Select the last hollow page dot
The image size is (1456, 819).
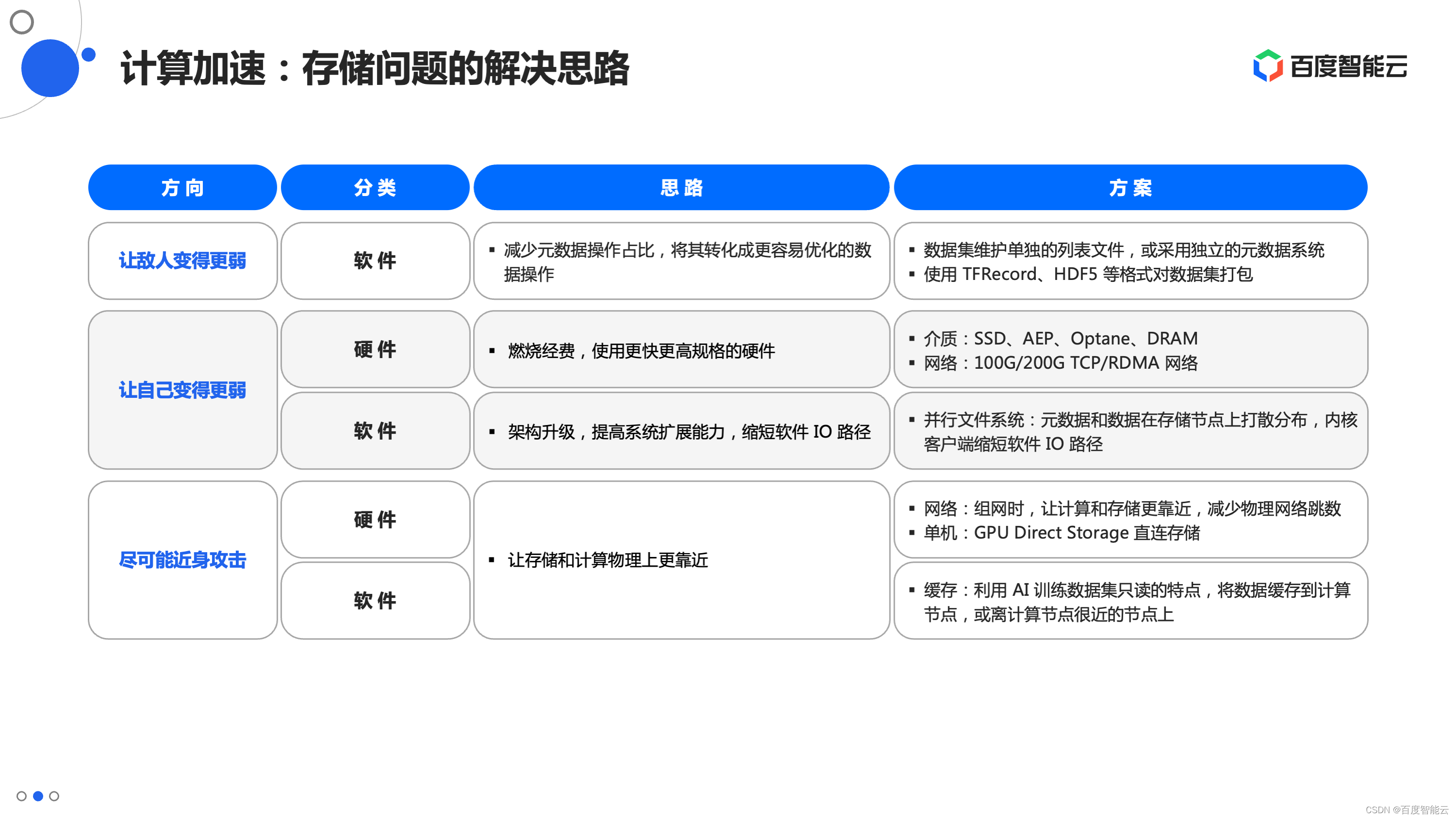54,796
